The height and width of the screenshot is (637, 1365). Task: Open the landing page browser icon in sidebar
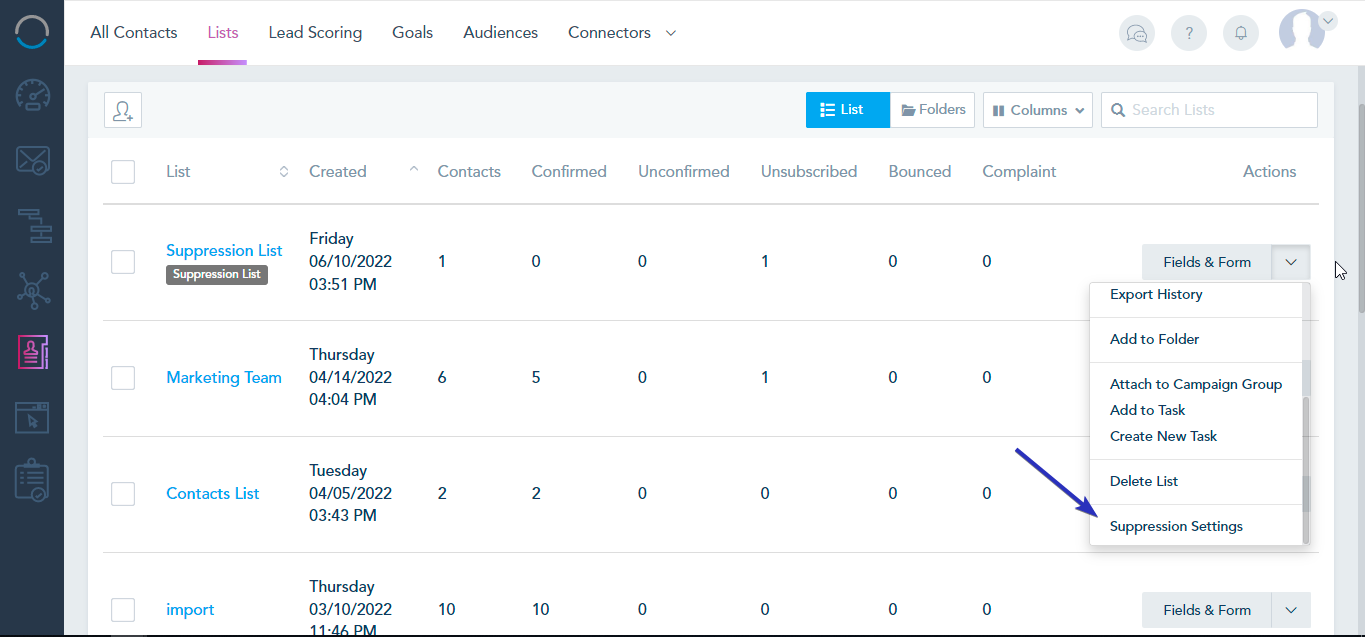tap(32, 417)
